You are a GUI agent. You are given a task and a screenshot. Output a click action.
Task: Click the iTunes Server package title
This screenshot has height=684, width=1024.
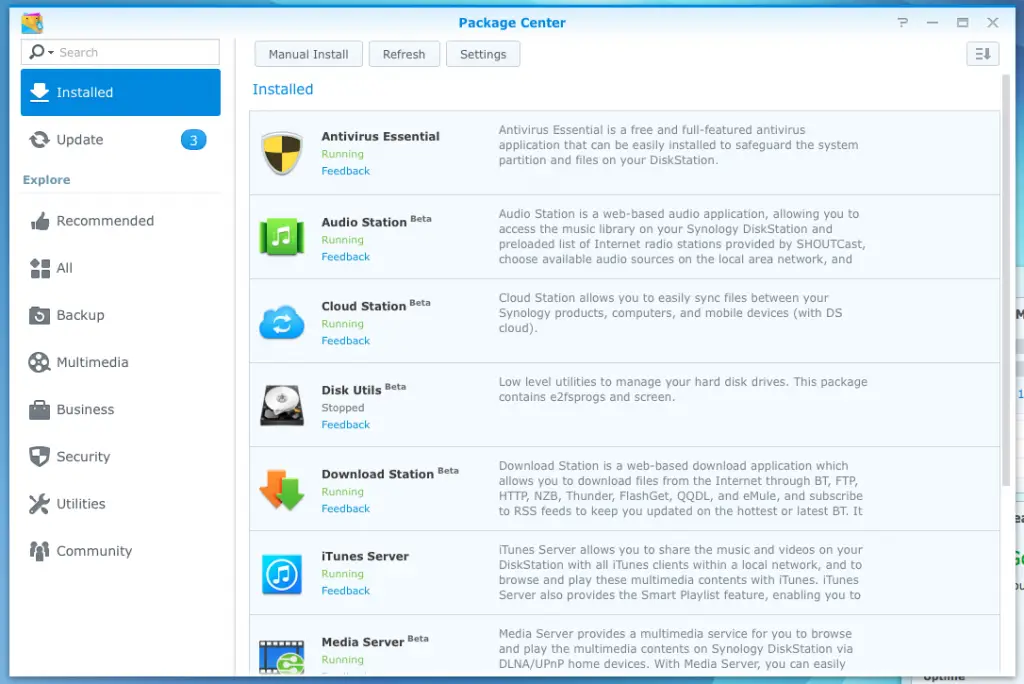point(365,557)
